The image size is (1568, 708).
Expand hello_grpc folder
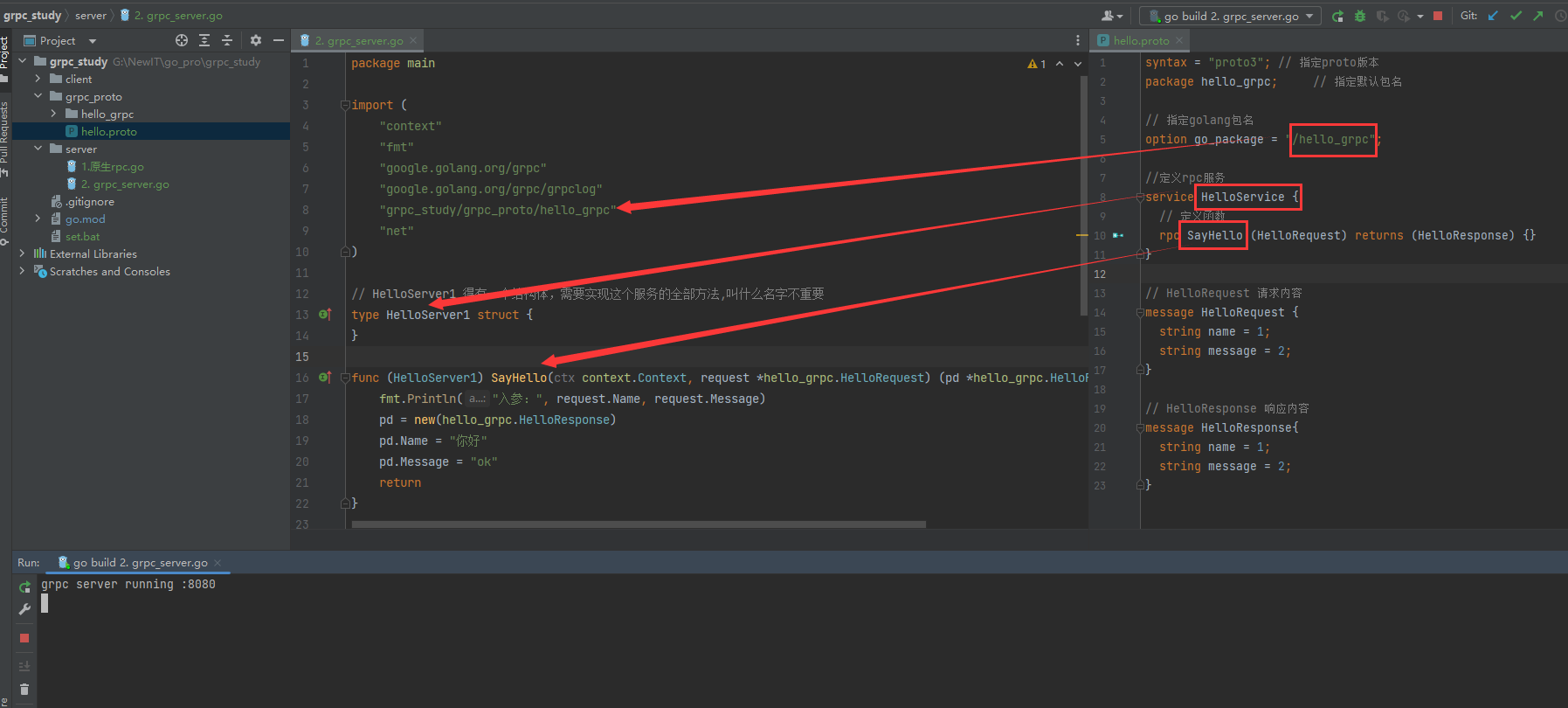click(x=54, y=114)
